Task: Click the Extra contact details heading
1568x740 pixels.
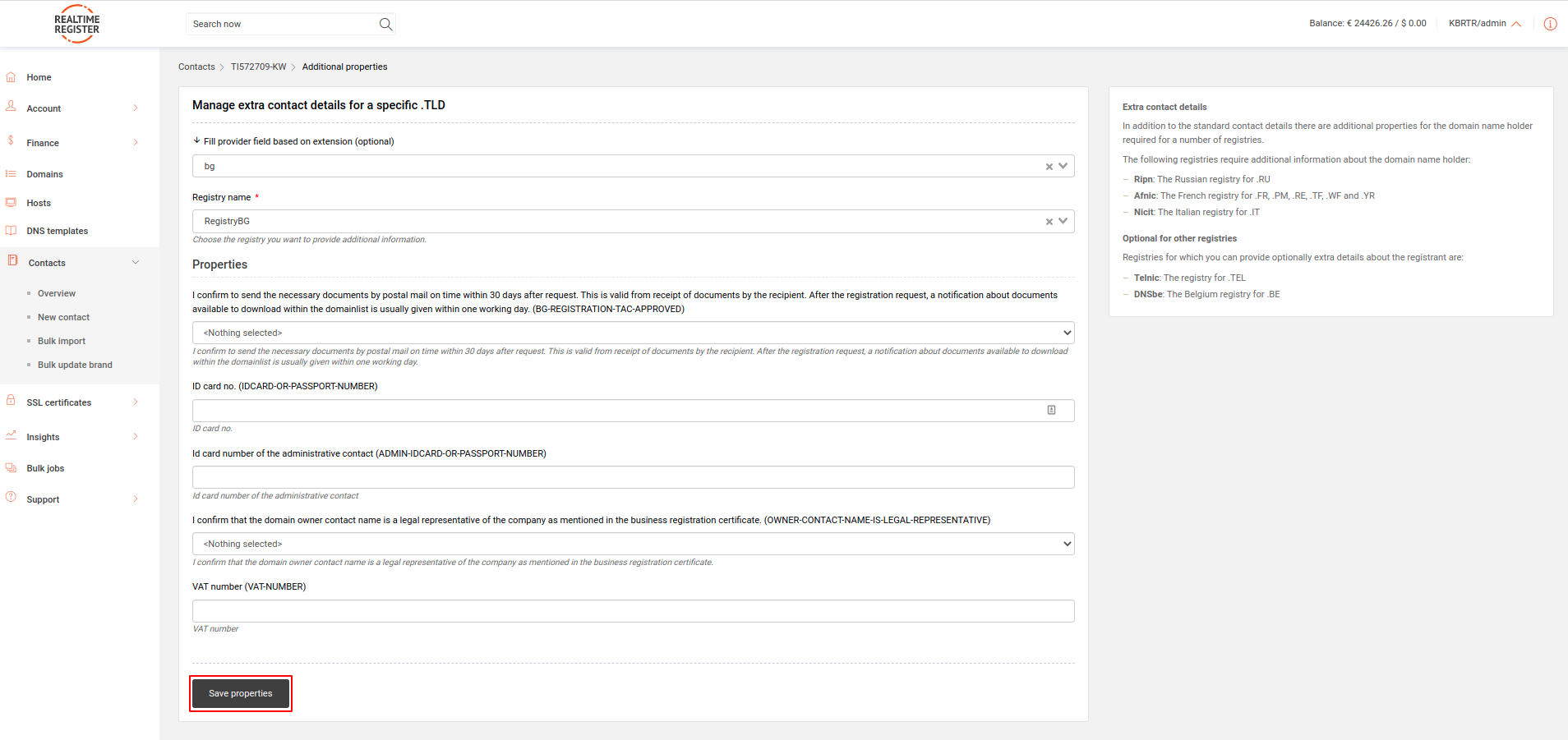Action: point(1164,107)
